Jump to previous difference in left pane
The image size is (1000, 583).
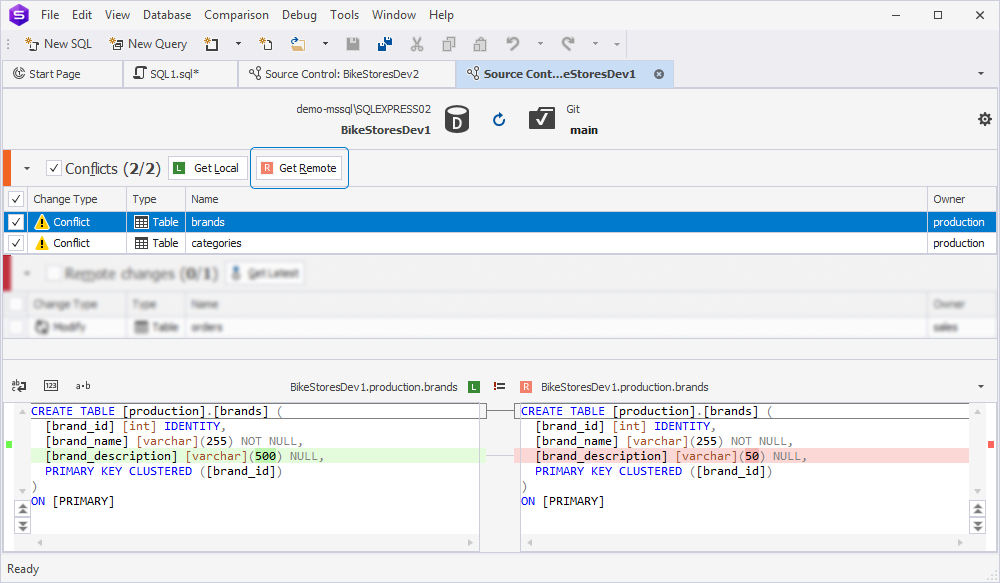(22, 508)
